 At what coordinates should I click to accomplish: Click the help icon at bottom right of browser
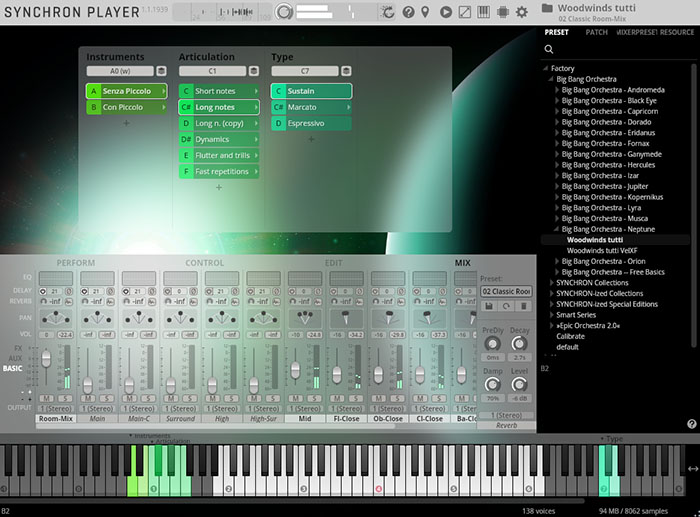692,424
